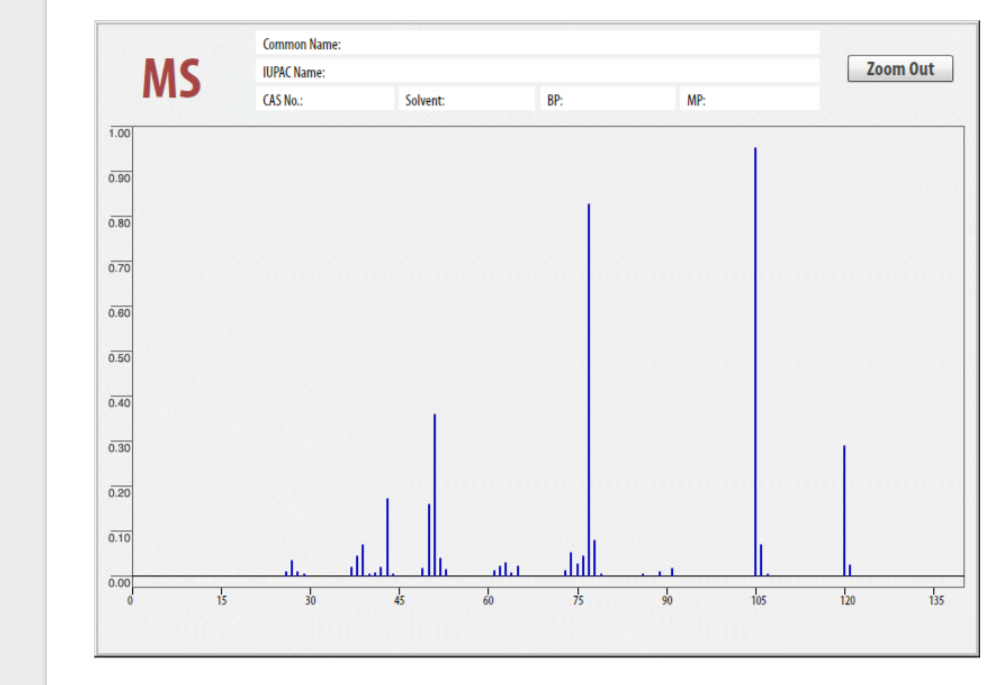Select the 135 tick on the m/z axis
The height and width of the screenshot is (685, 994).
point(937,601)
